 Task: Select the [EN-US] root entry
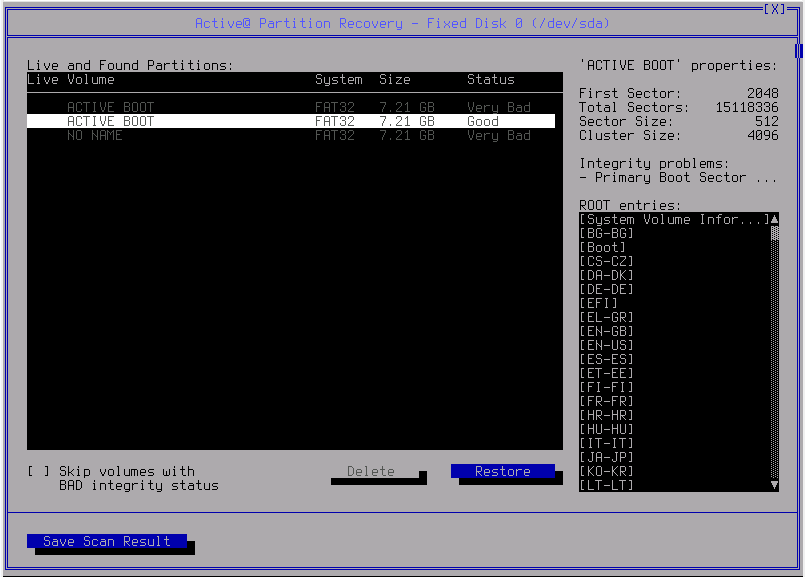tap(606, 345)
